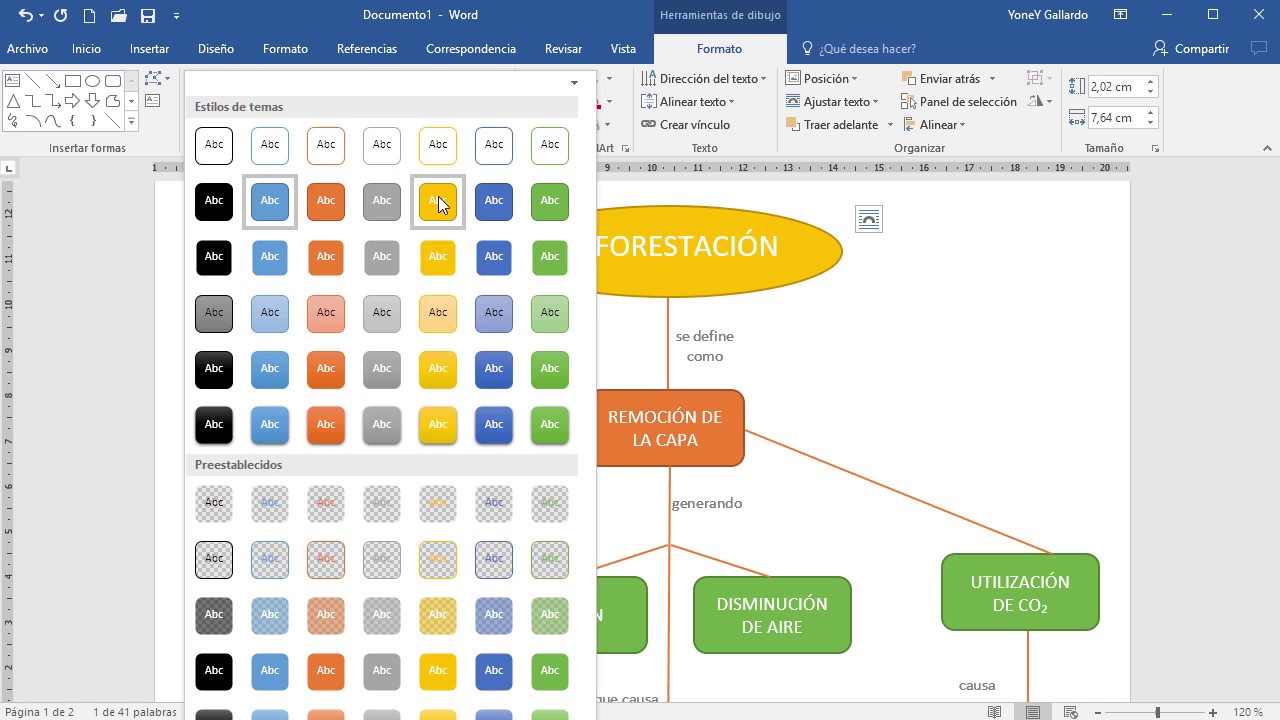Click Enviar atrás button
This screenshot has height=720, width=1280.
click(942, 78)
